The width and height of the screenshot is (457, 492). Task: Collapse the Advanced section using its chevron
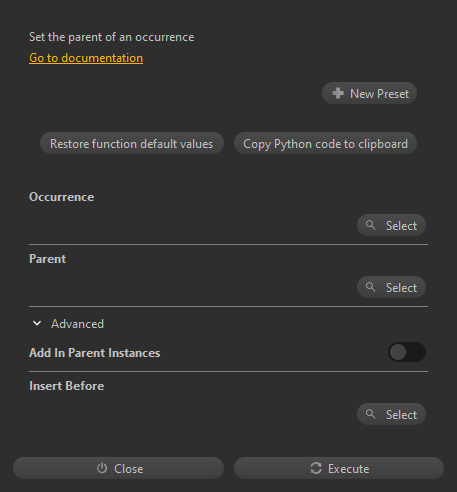coord(37,323)
